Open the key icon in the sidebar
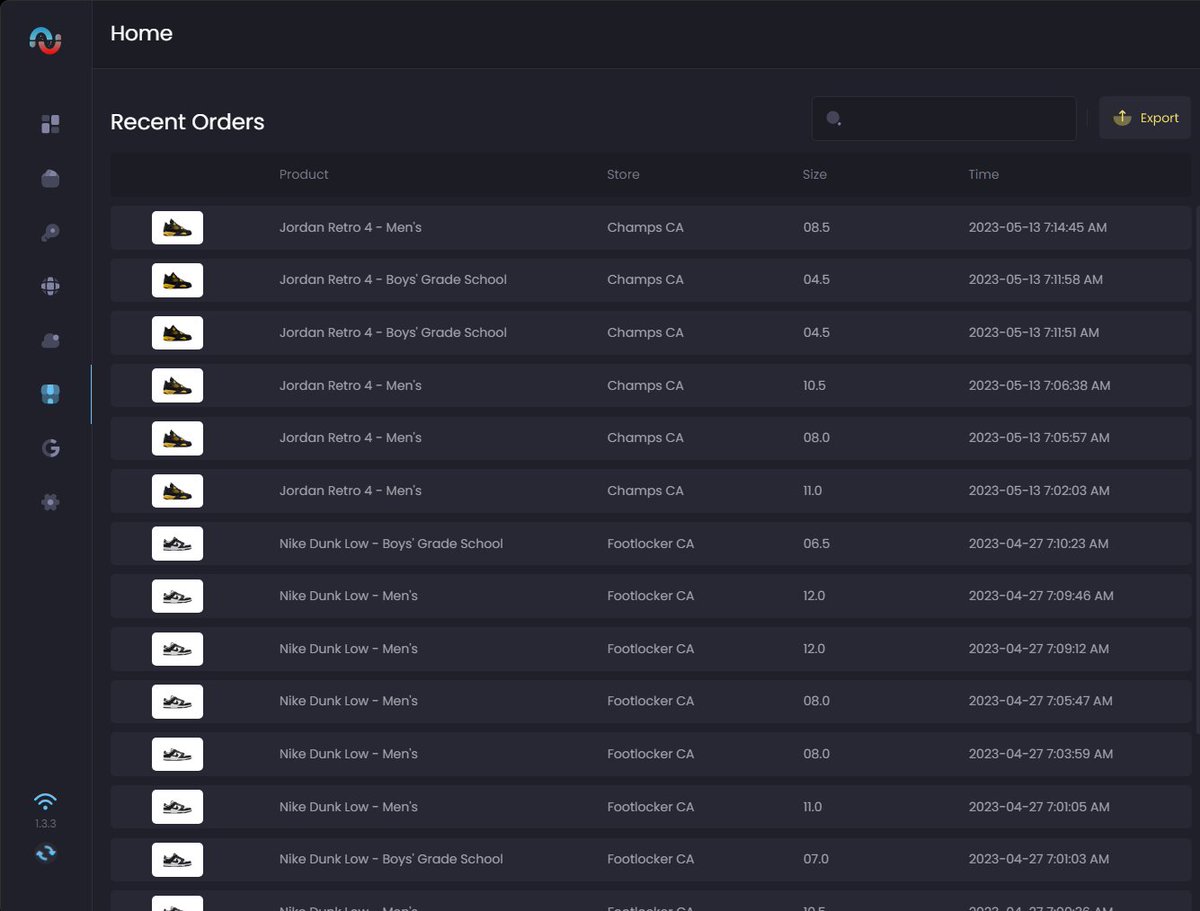Image resolution: width=1200 pixels, height=911 pixels. point(50,232)
